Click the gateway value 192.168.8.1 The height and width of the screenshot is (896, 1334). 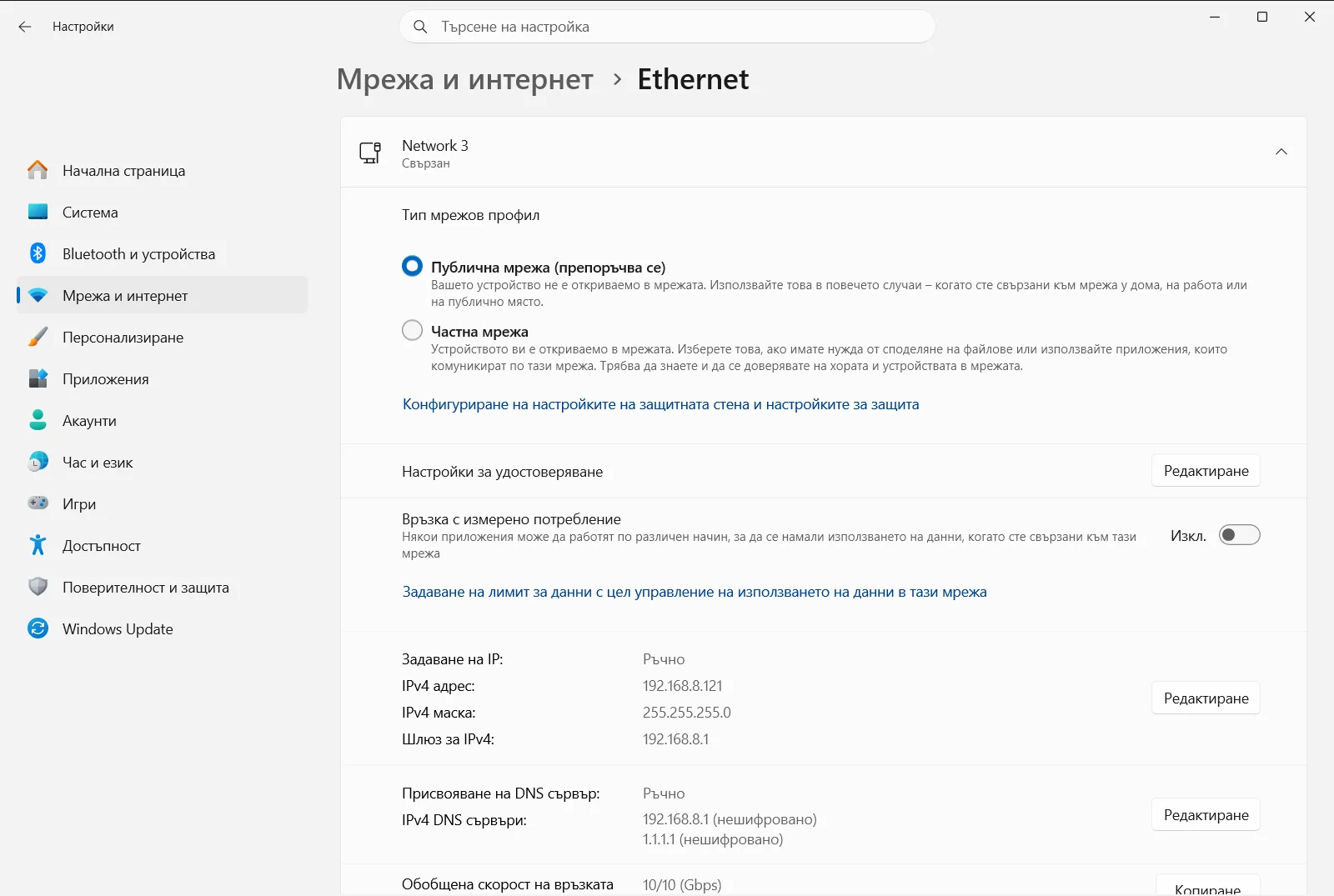click(675, 739)
